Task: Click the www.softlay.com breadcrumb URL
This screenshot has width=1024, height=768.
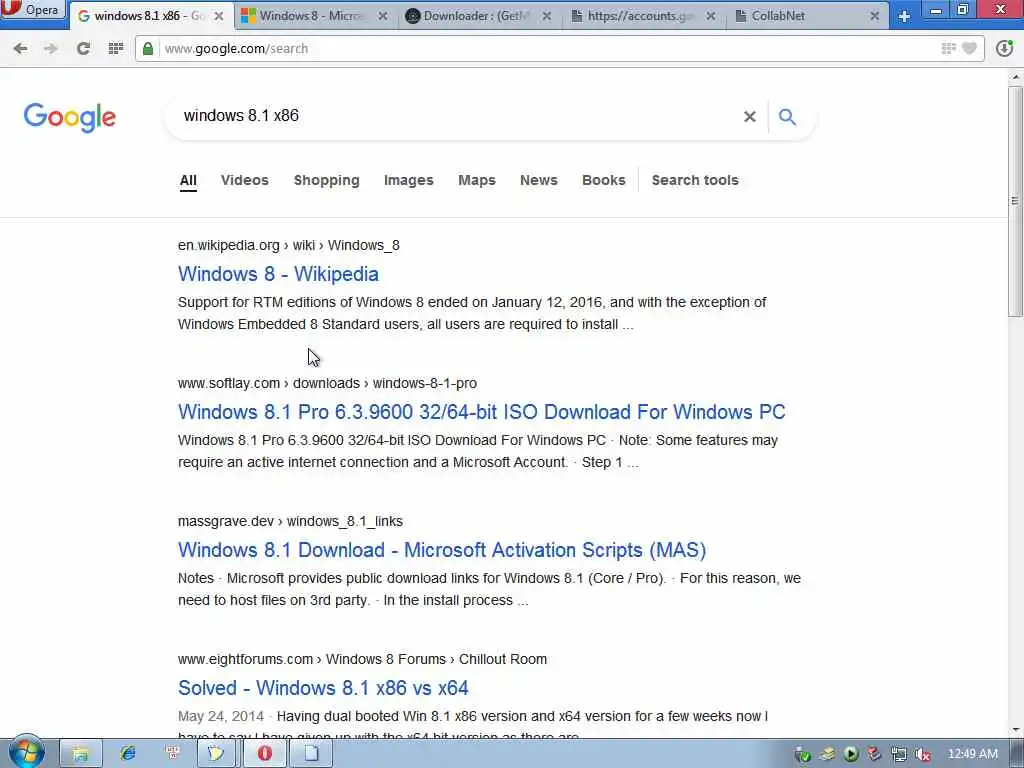Action: click(x=327, y=383)
